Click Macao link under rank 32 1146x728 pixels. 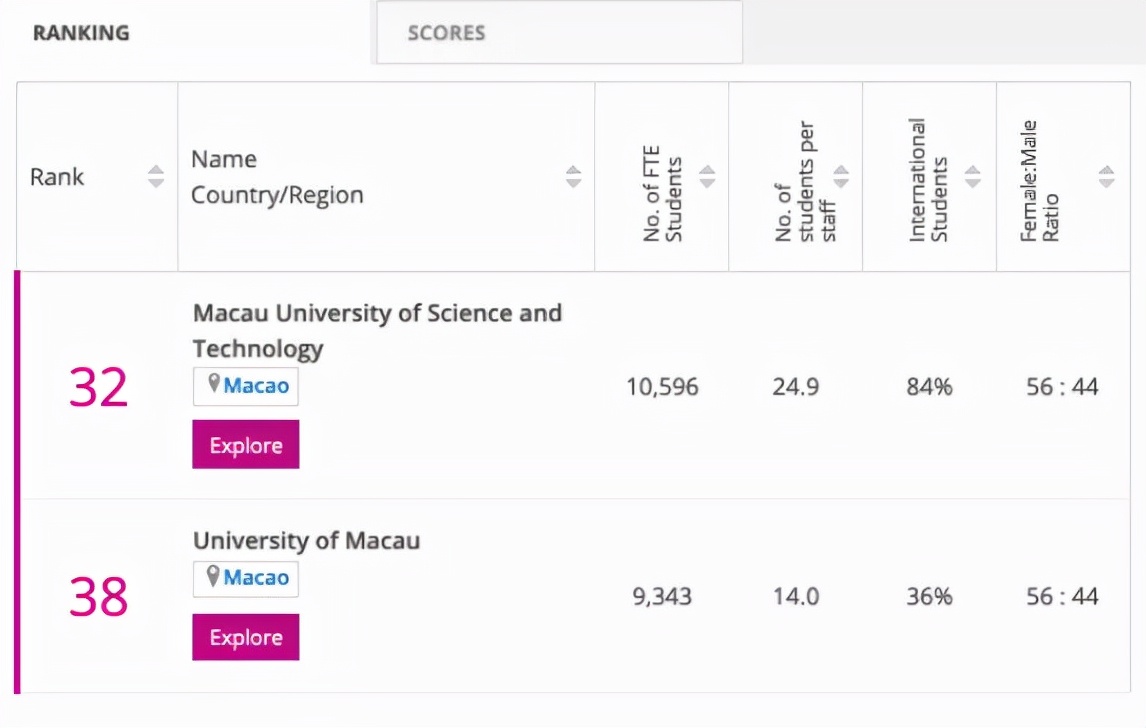[x=256, y=386]
